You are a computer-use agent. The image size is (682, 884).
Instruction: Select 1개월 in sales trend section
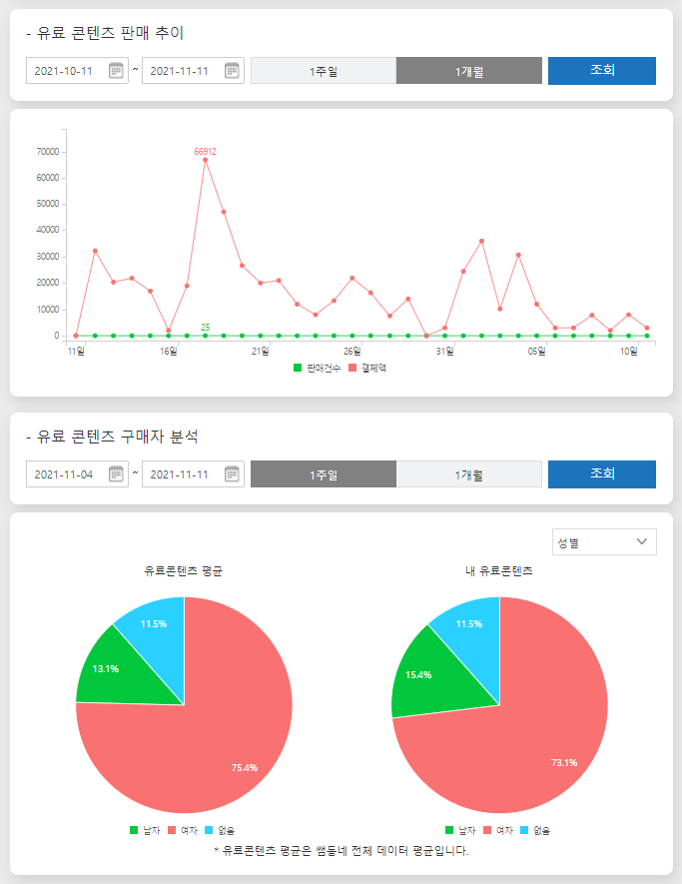click(x=469, y=71)
